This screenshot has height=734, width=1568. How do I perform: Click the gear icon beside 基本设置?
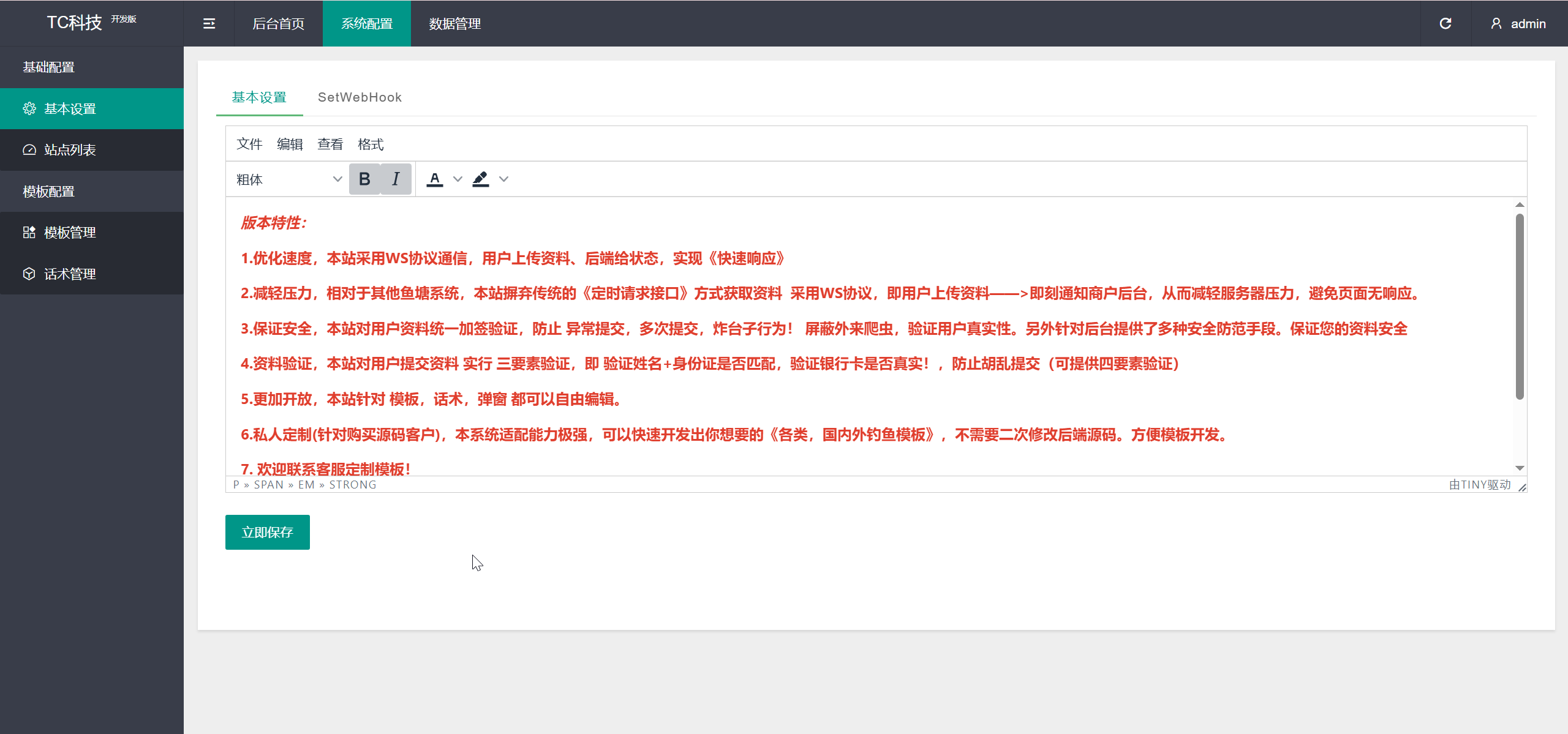click(x=29, y=109)
